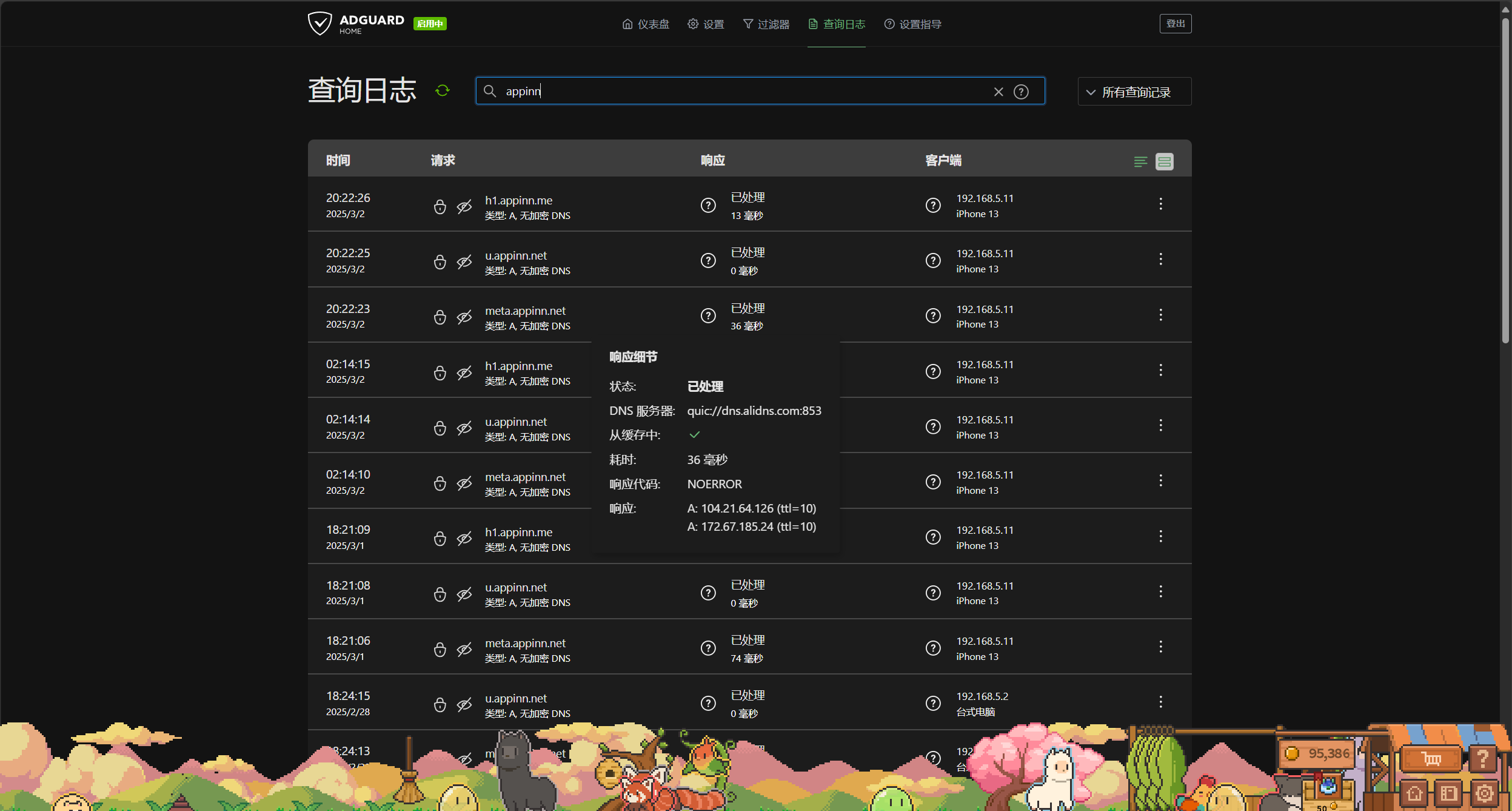Open three-dot menu for 20:22:26 row
This screenshot has width=1512, height=811.
[x=1160, y=204]
